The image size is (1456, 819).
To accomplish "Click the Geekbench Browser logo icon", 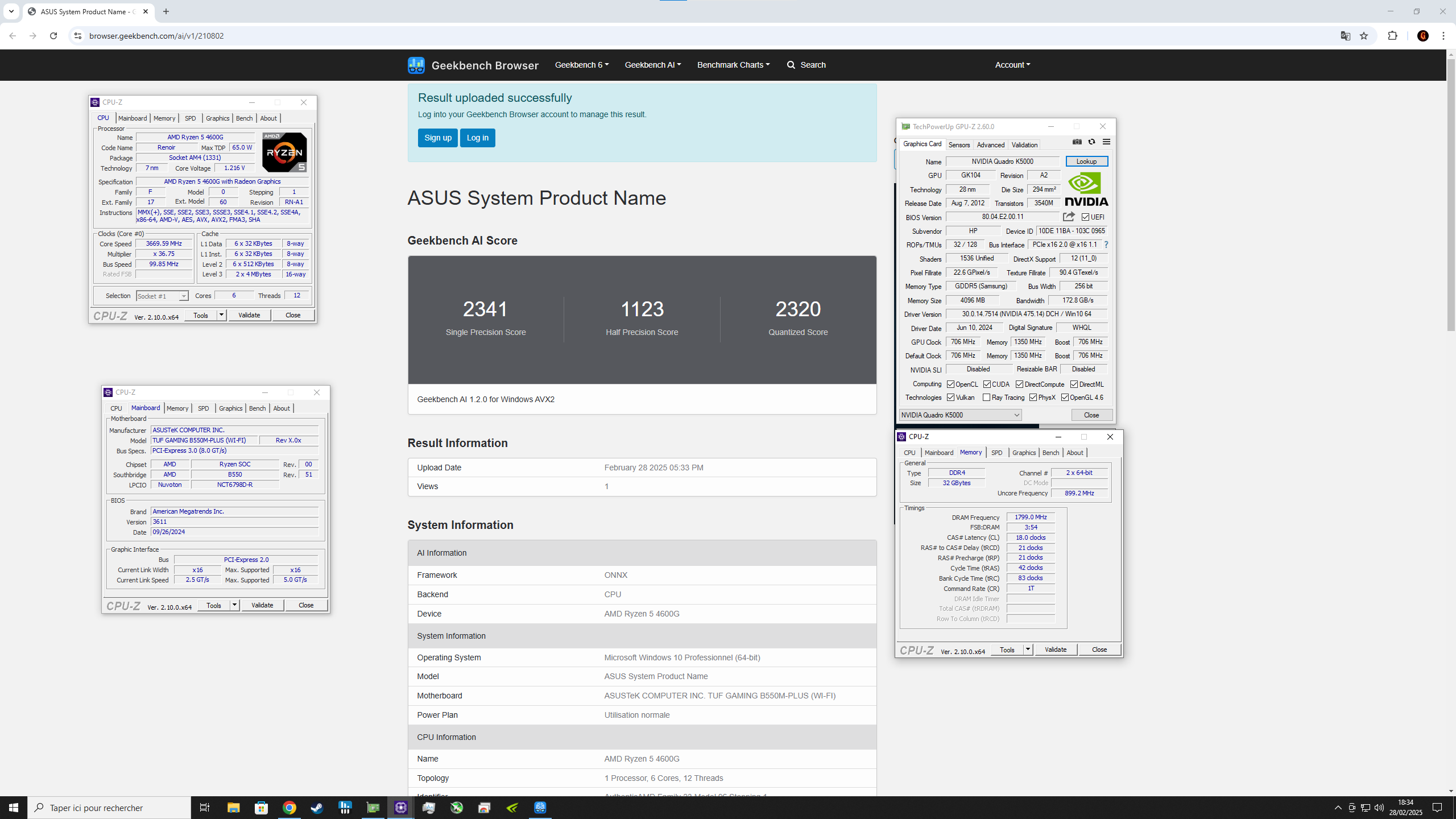I will tap(416, 65).
